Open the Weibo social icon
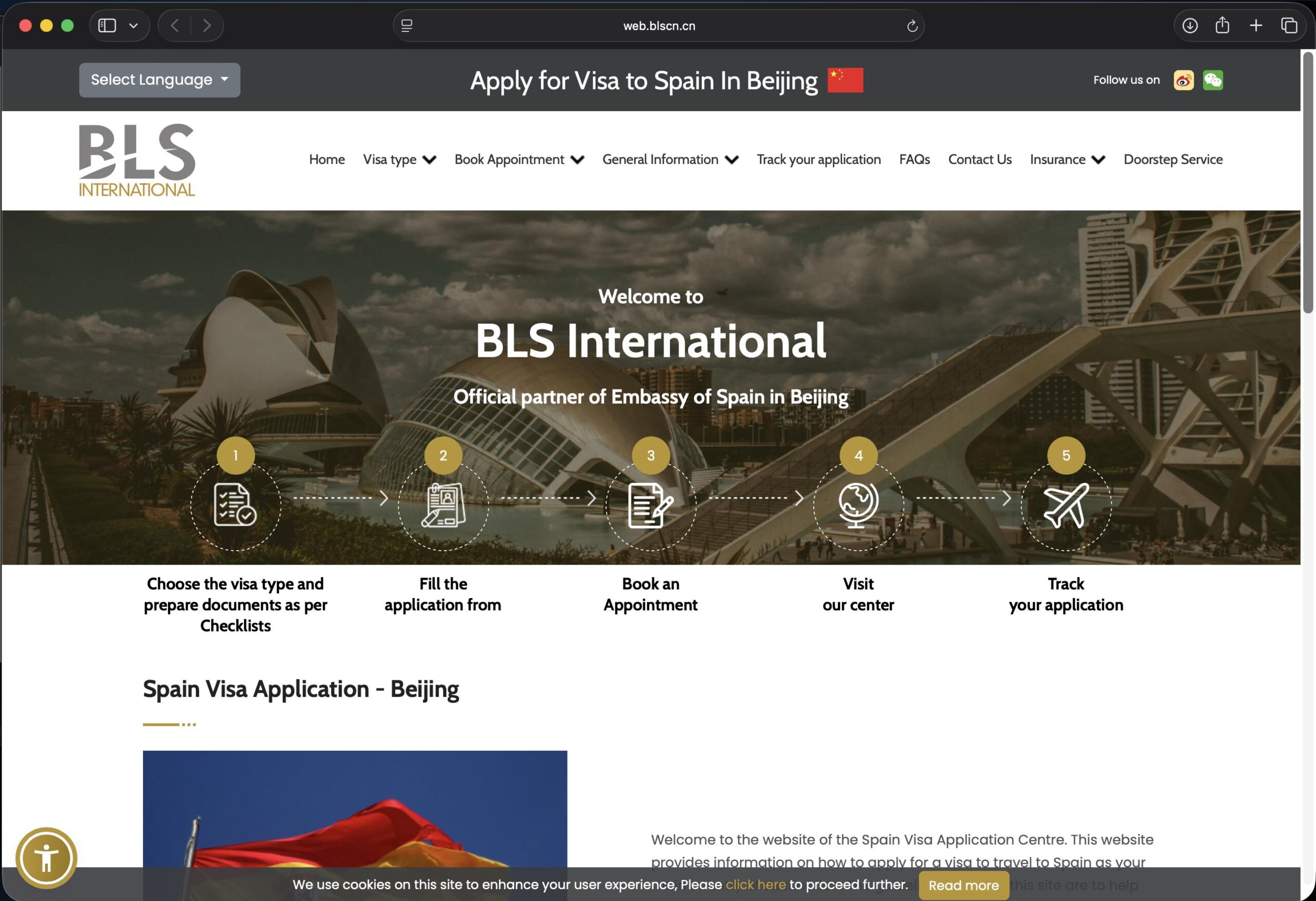The height and width of the screenshot is (901, 1316). coord(1183,80)
